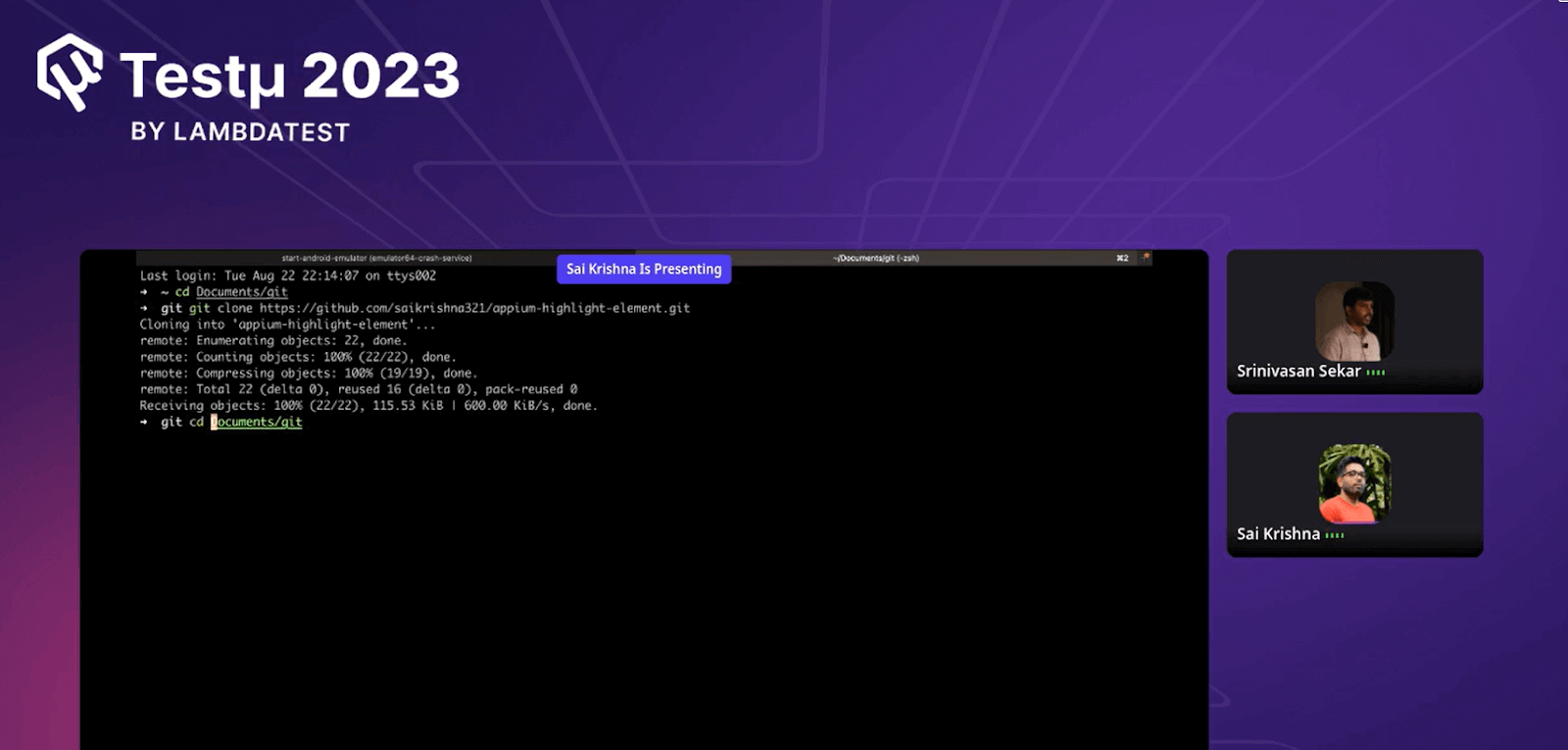
Task: Click the Sai Krishna Is Presenting badge
Action: click(644, 269)
